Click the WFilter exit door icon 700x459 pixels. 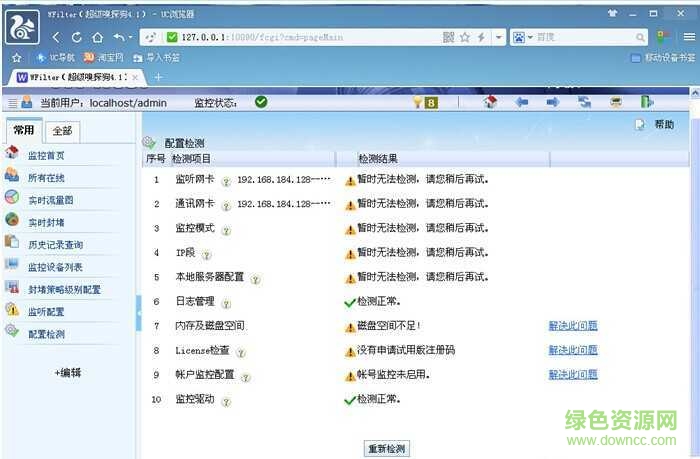(647, 102)
